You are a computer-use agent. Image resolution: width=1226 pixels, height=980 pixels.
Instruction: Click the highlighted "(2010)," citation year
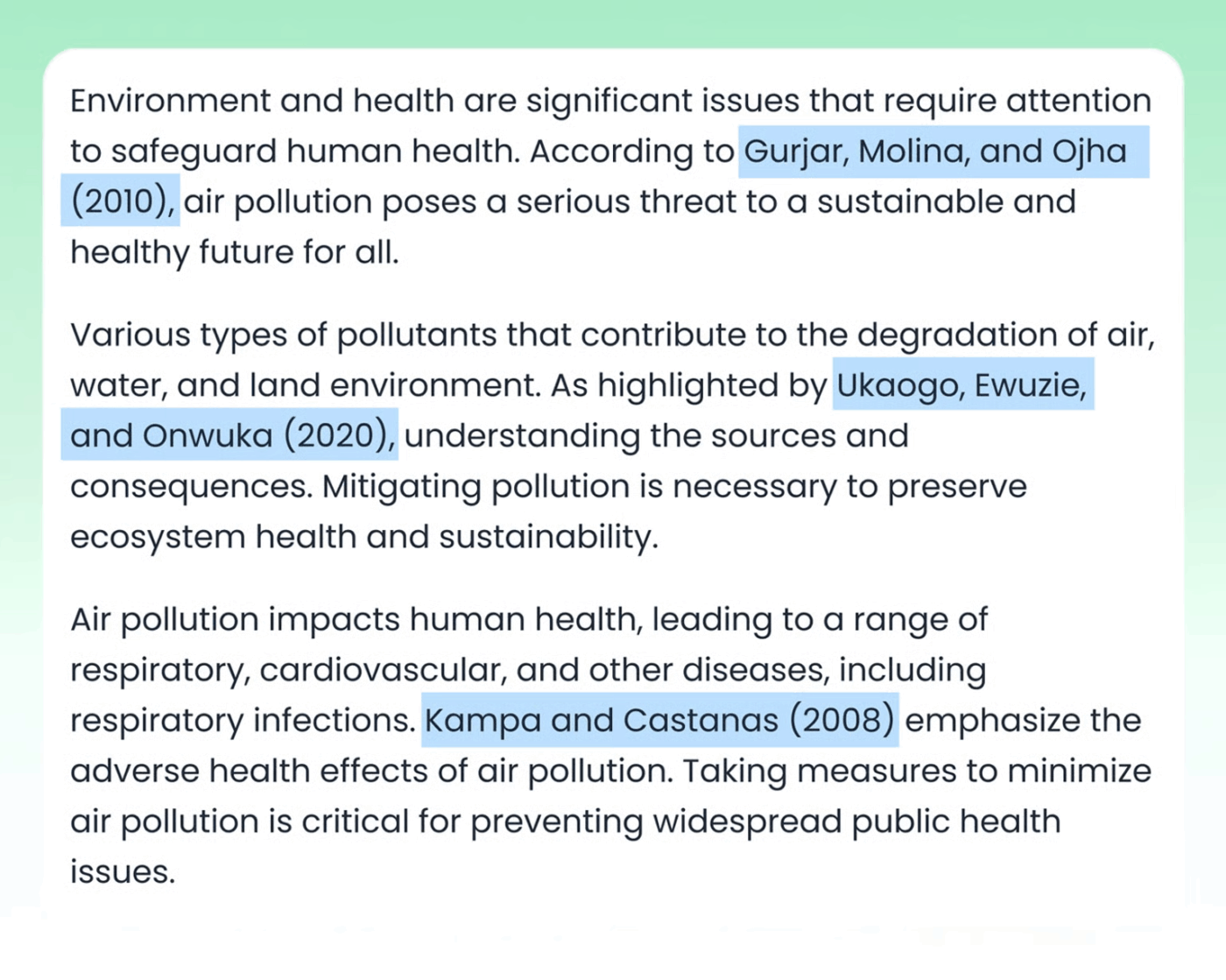122,202
